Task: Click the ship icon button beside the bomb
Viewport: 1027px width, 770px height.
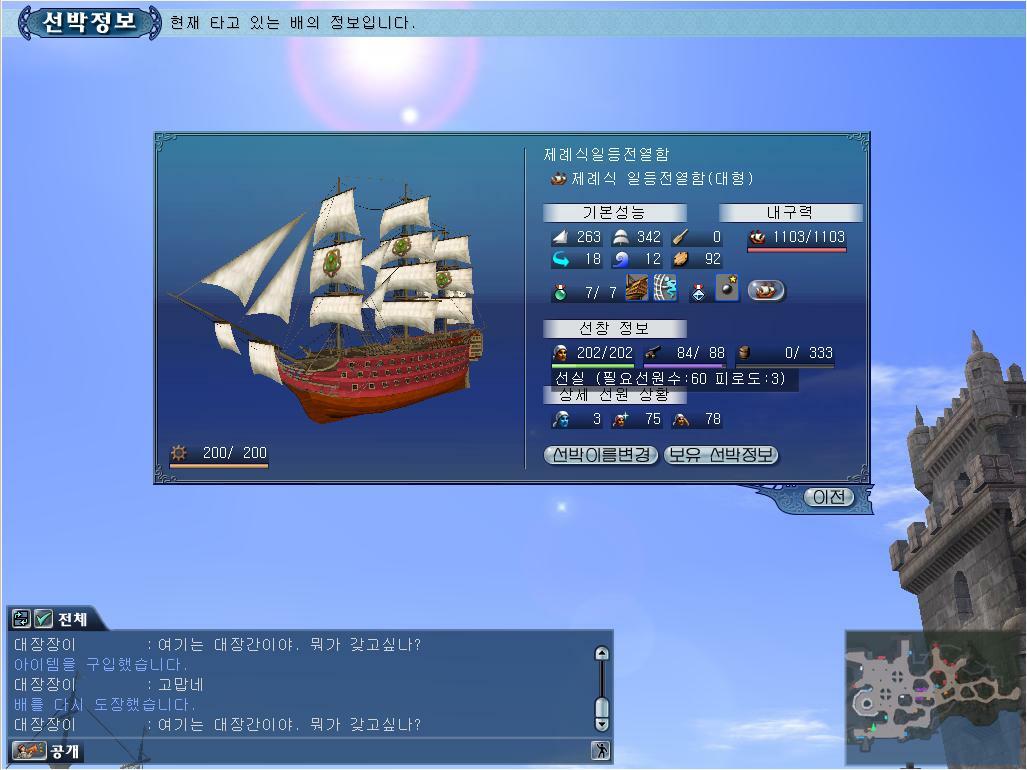Action: tap(766, 290)
